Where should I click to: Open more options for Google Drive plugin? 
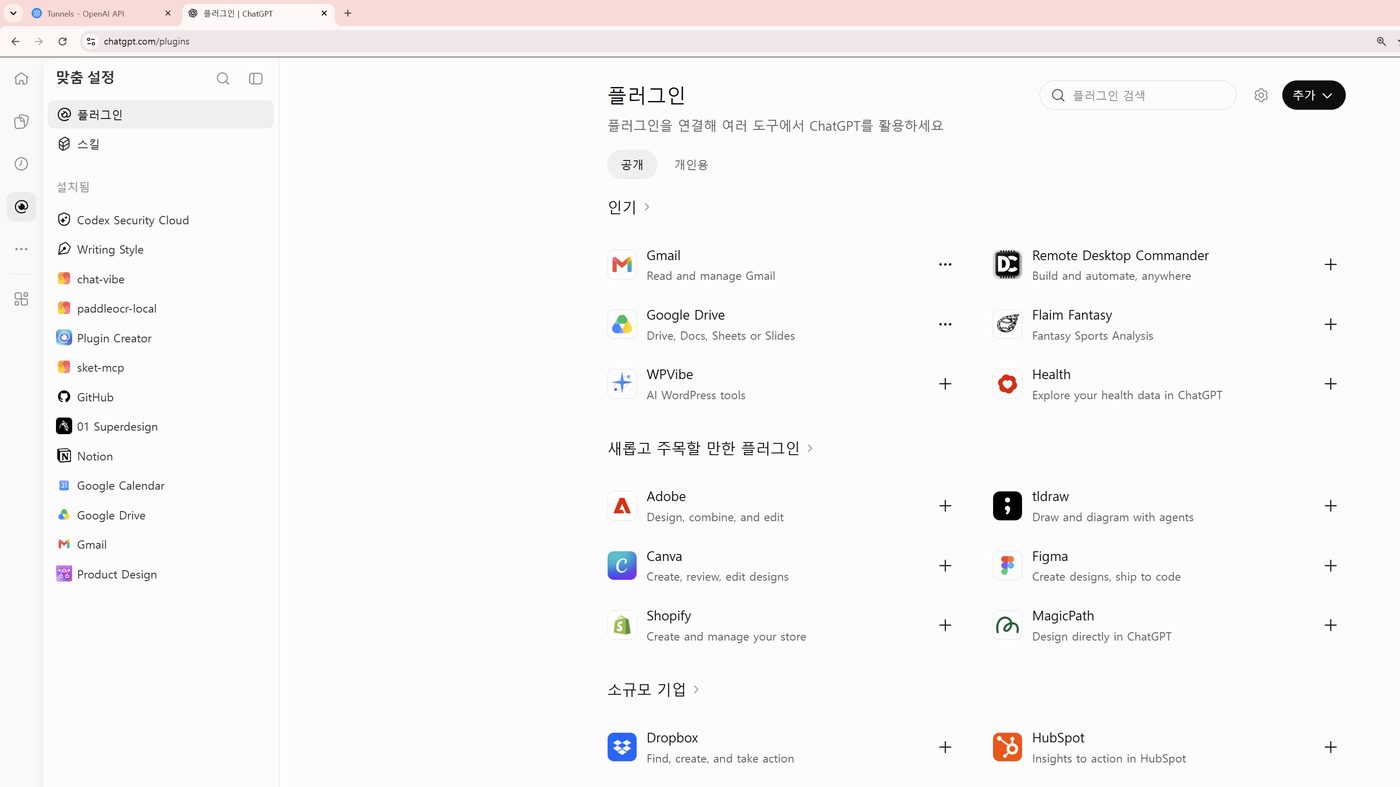[x=945, y=325]
